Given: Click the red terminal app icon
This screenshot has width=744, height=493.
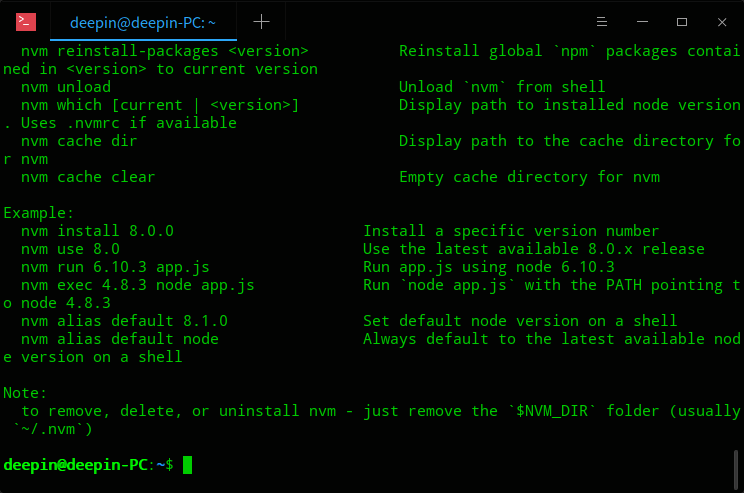Looking at the screenshot, I should 27,21.
